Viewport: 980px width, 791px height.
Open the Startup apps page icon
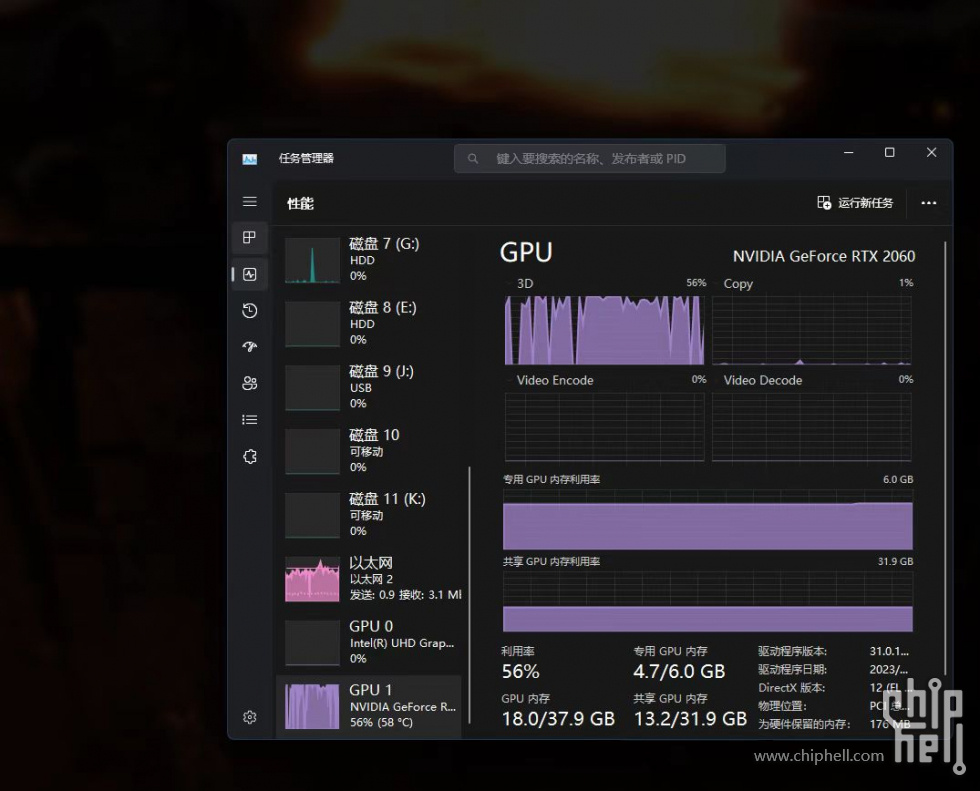[249, 347]
